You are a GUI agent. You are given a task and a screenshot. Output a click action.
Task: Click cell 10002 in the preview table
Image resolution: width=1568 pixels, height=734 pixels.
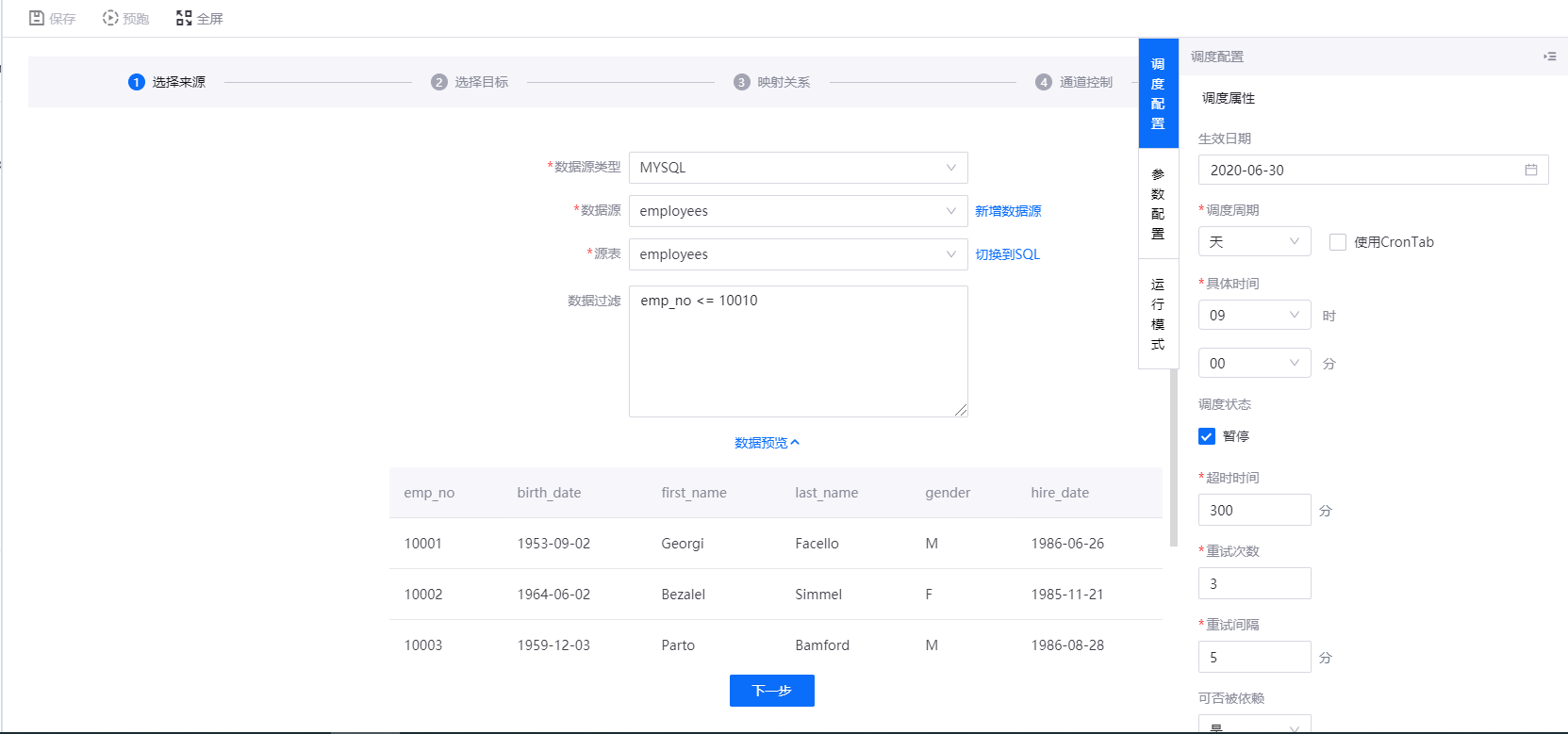click(x=422, y=595)
